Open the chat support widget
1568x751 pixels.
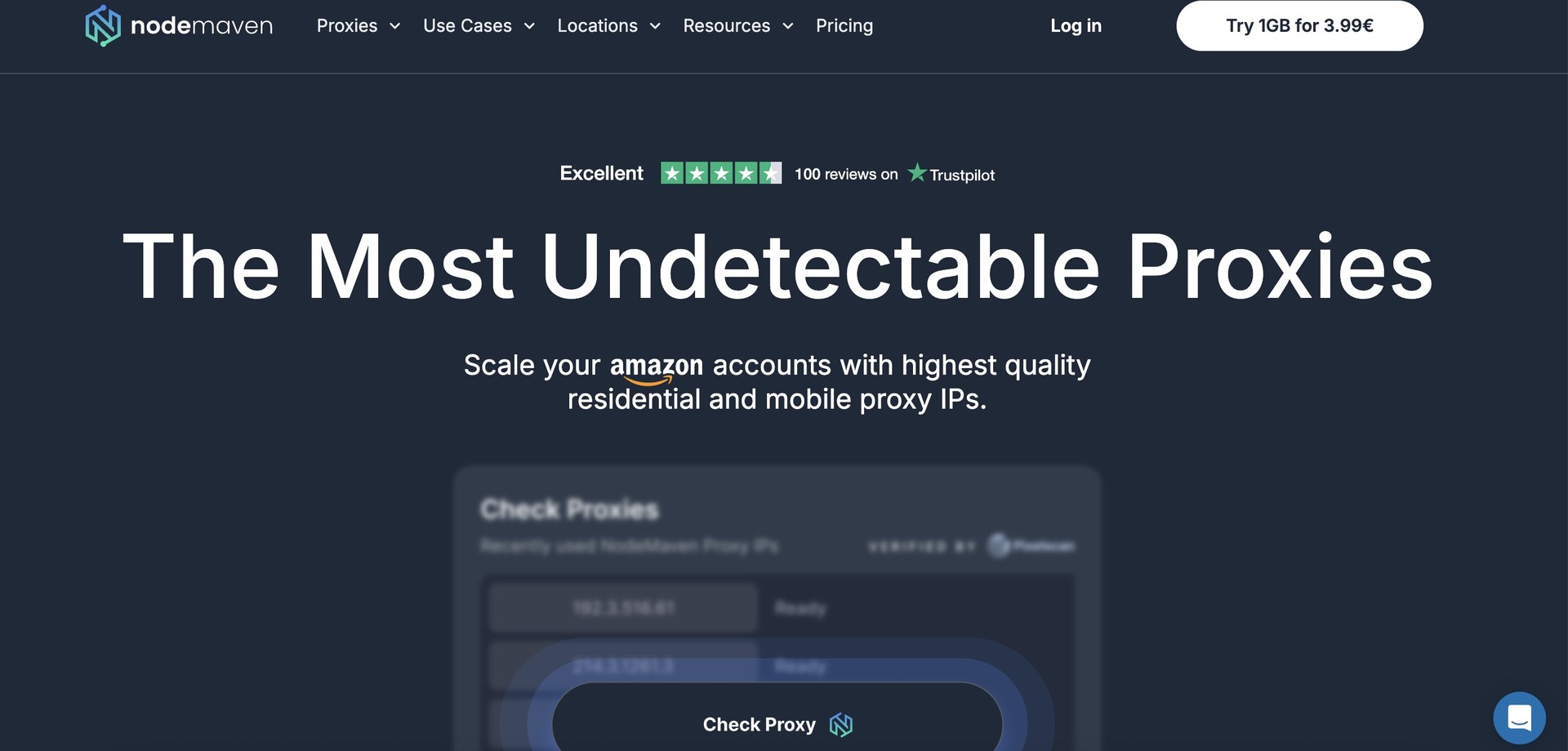pos(1519,718)
